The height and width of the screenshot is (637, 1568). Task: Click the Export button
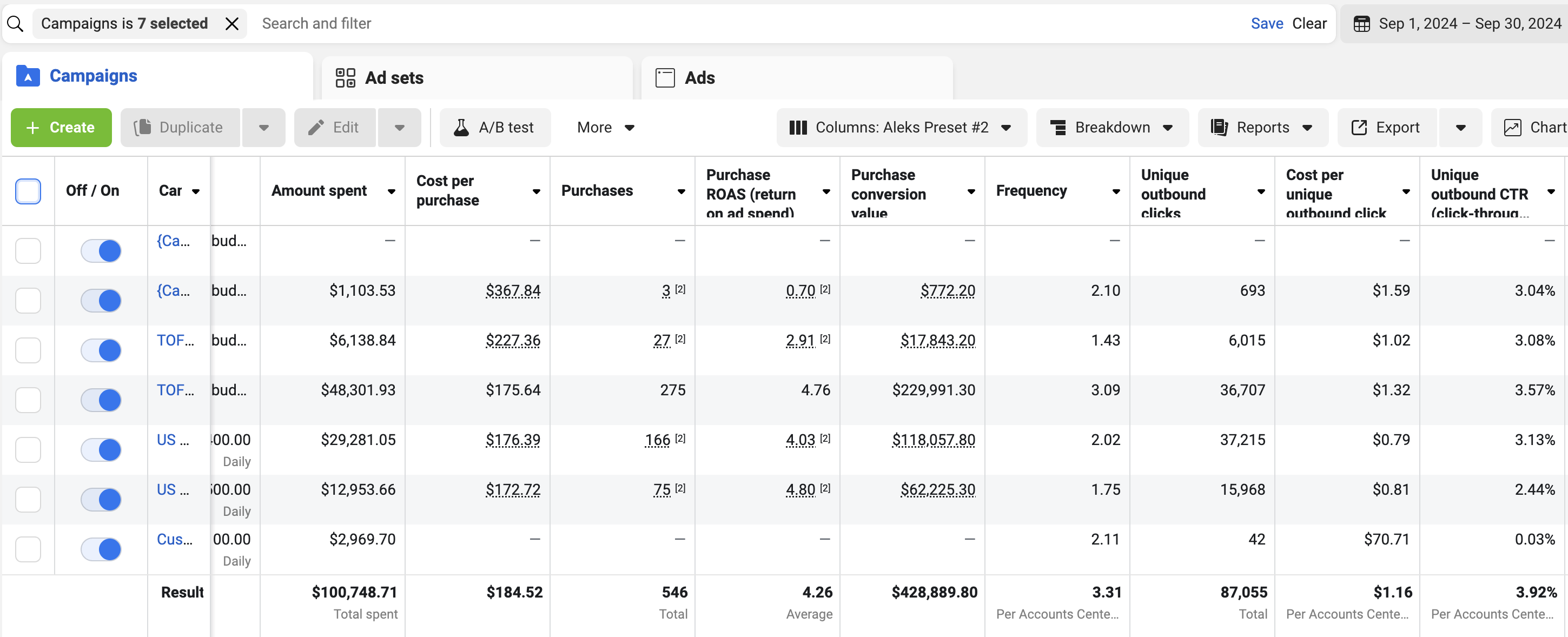pyautogui.click(x=1386, y=127)
